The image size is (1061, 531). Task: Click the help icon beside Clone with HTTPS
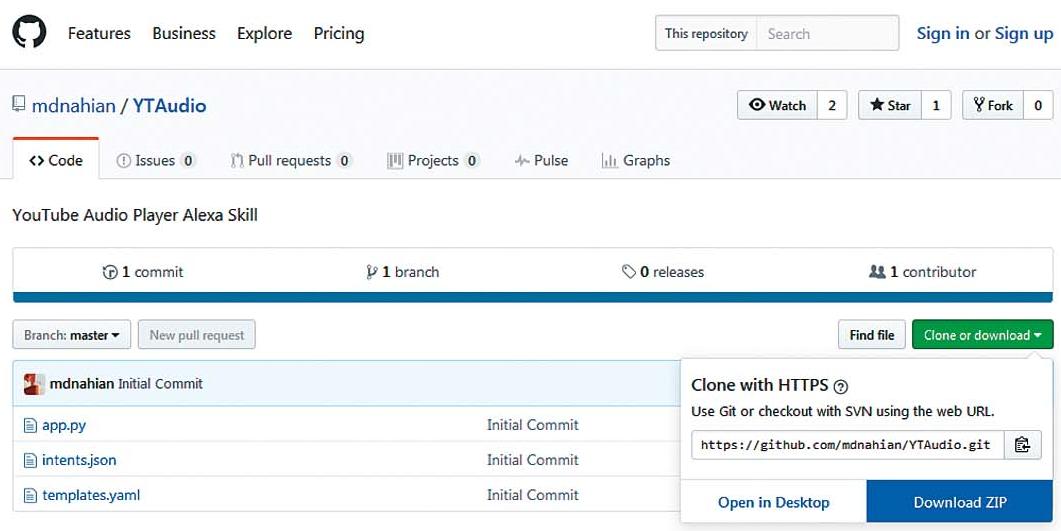(841, 386)
